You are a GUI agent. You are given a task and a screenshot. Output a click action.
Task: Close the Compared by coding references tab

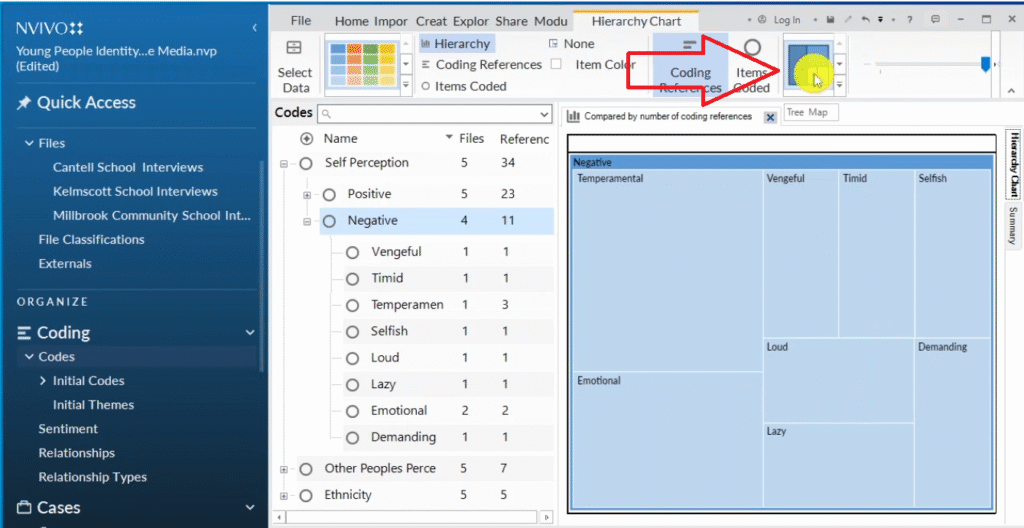click(770, 117)
